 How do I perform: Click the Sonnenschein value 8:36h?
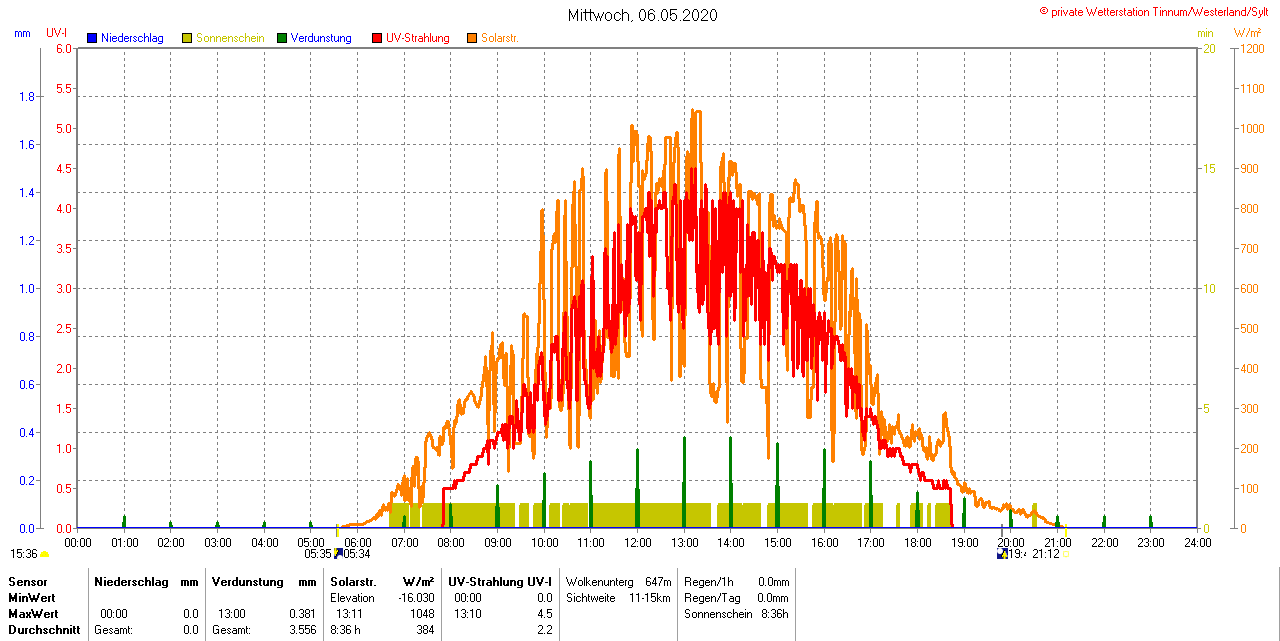point(775,613)
